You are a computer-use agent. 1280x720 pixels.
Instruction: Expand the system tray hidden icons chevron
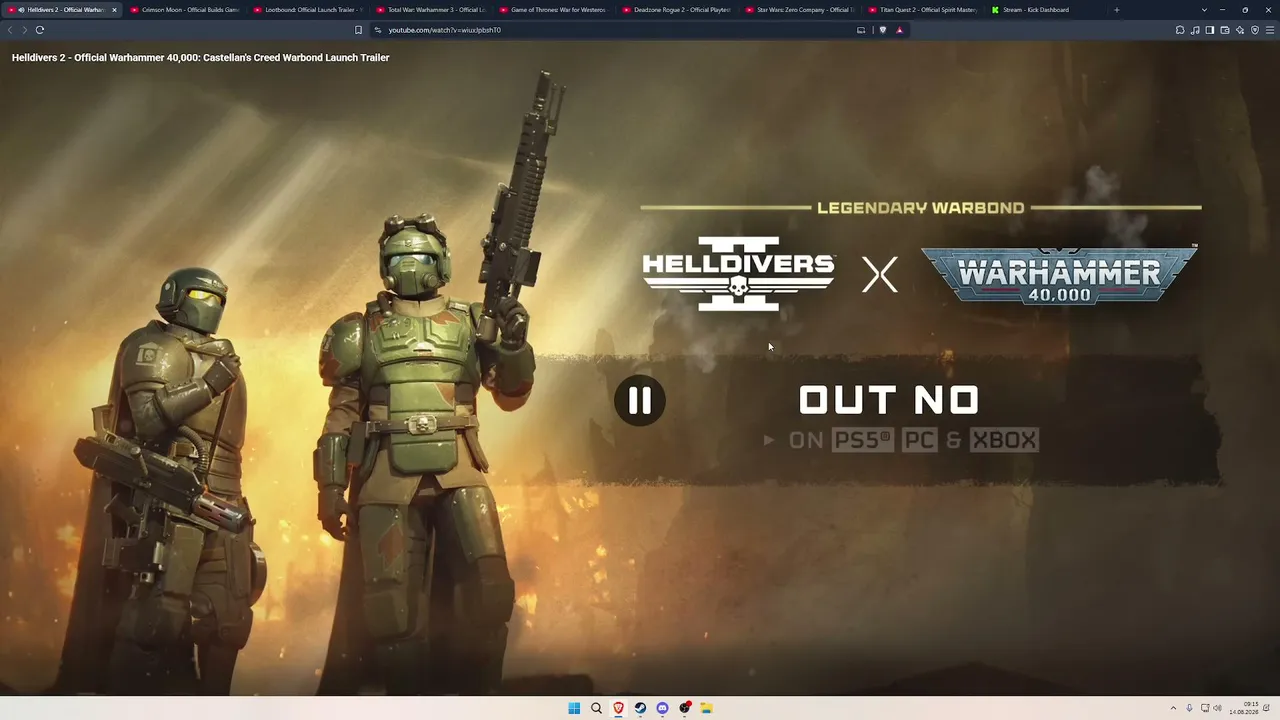click(1174, 708)
